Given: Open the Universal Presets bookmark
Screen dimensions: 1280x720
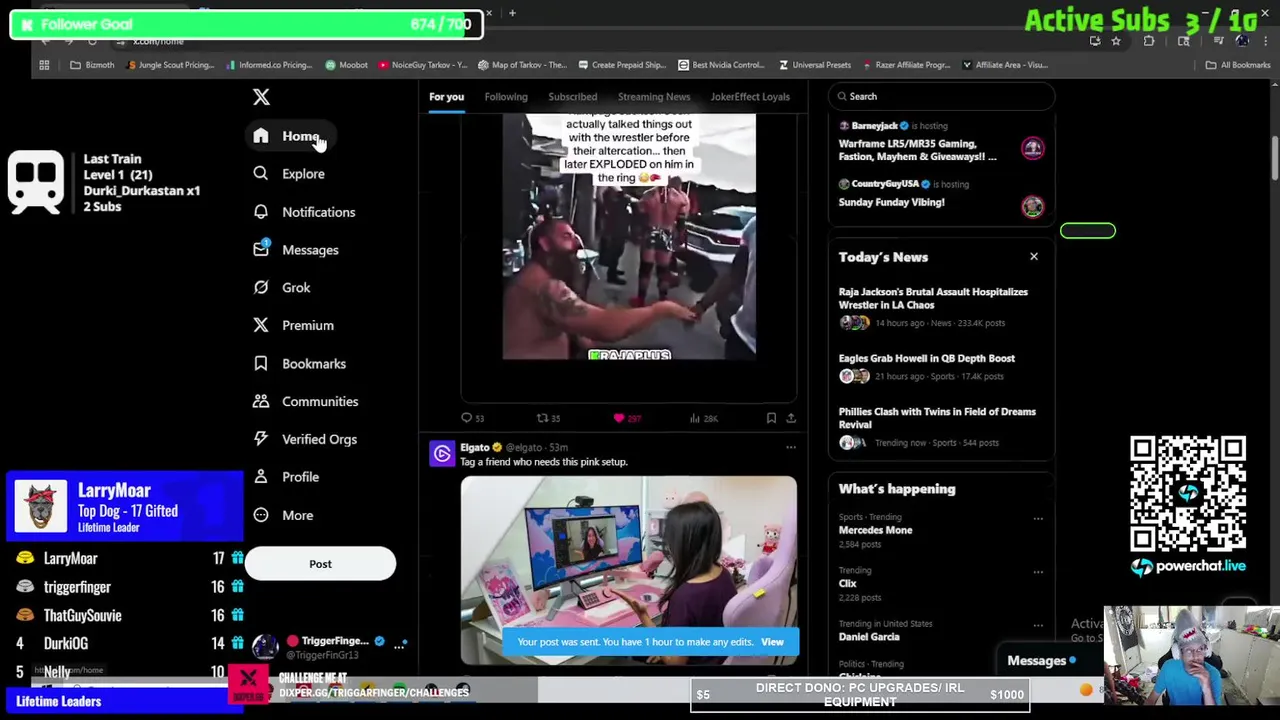Looking at the screenshot, I should [814, 65].
